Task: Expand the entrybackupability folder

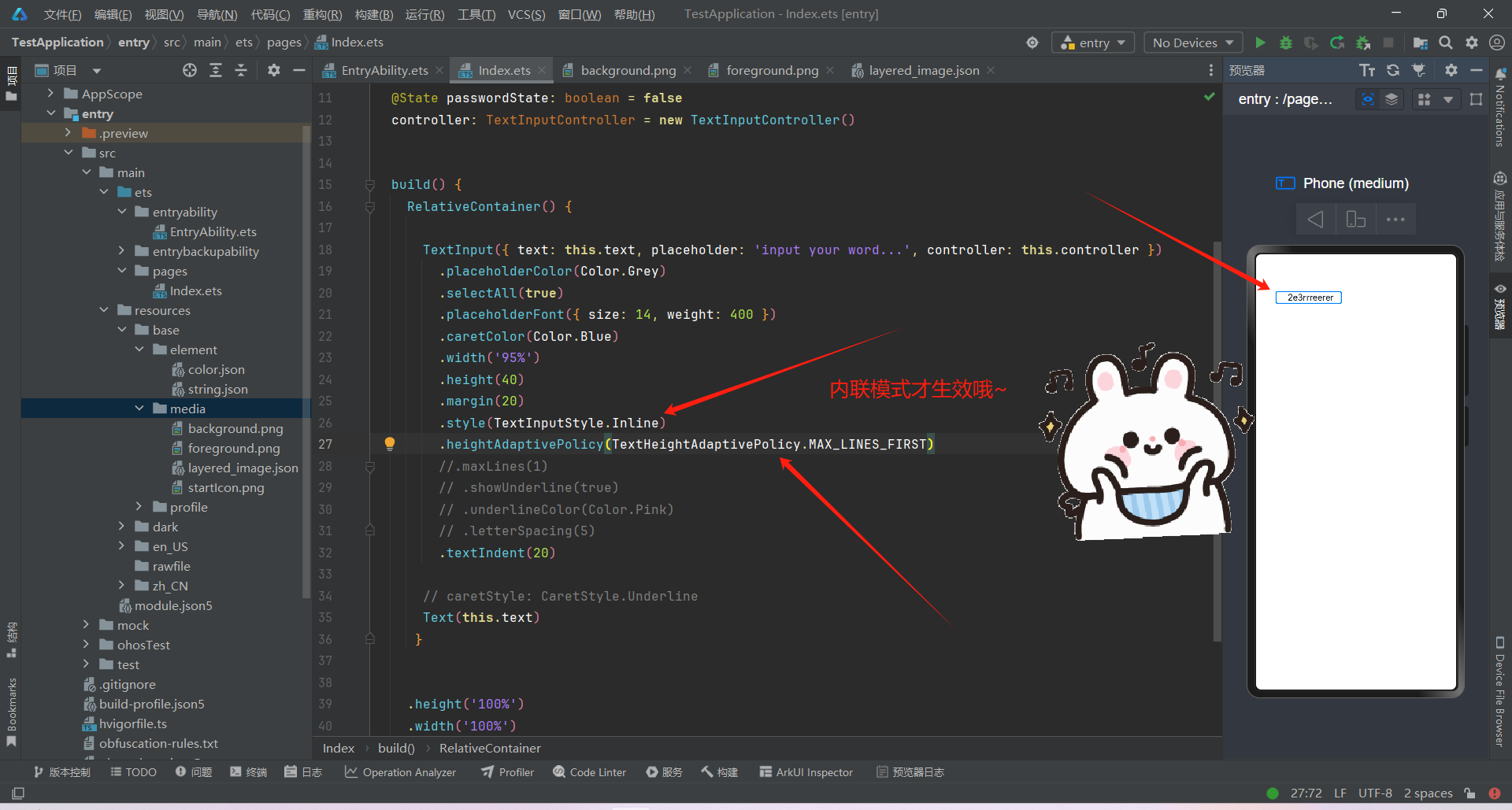Action: coord(122,251)
